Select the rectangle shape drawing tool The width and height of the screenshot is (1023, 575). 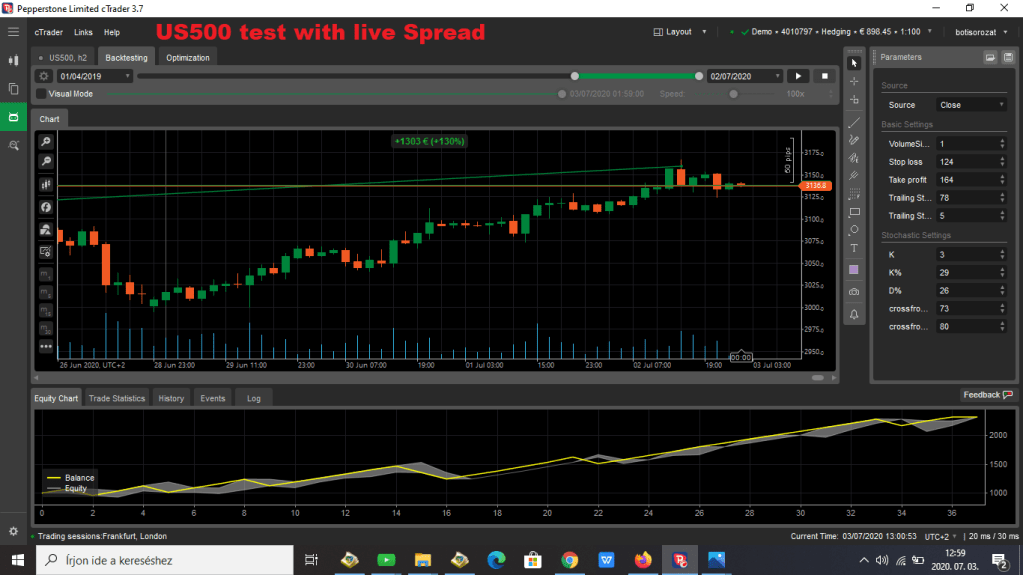[854, 212]
